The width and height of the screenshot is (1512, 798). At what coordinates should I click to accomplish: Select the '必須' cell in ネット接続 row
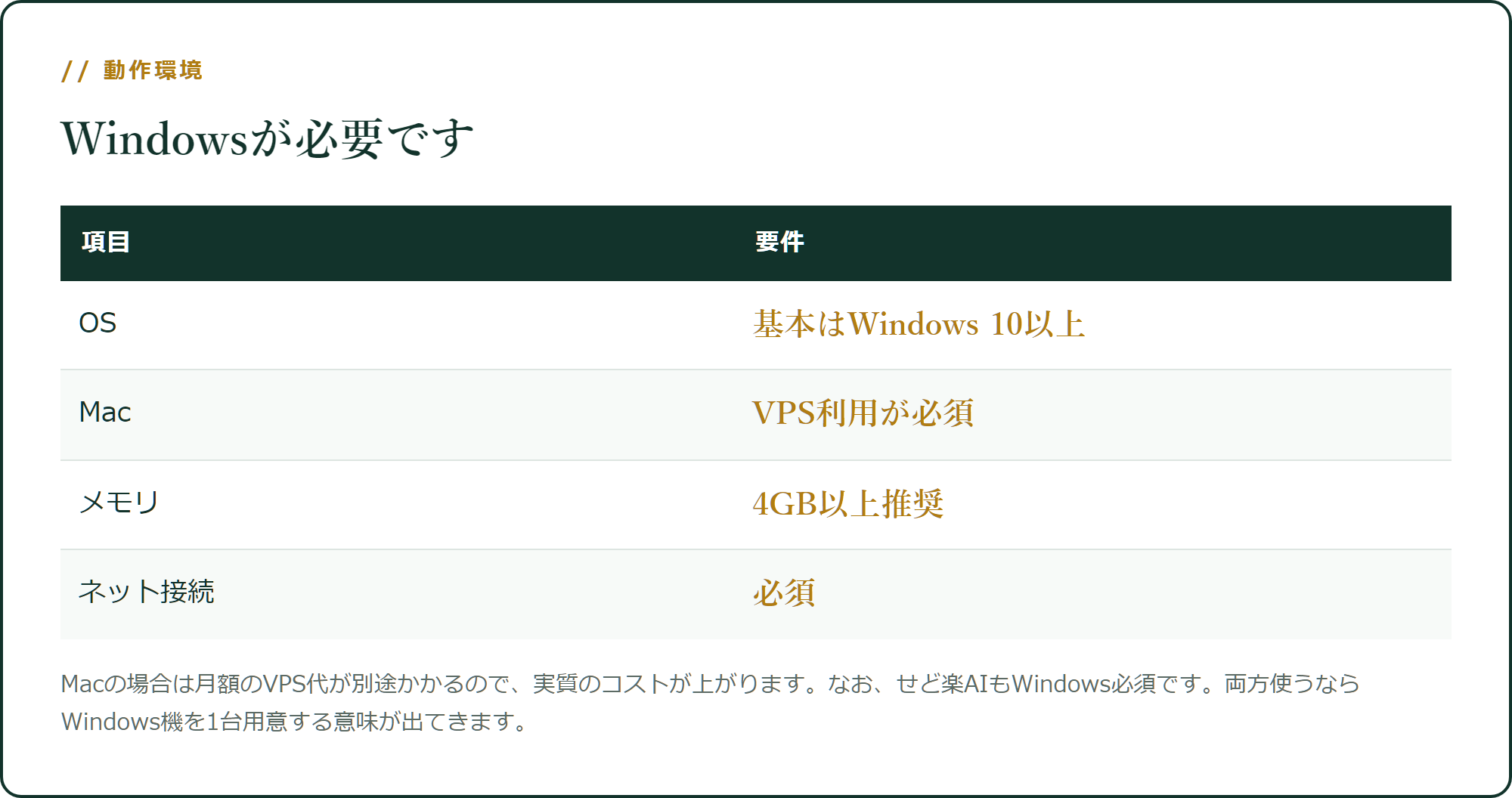click(784, 593)
